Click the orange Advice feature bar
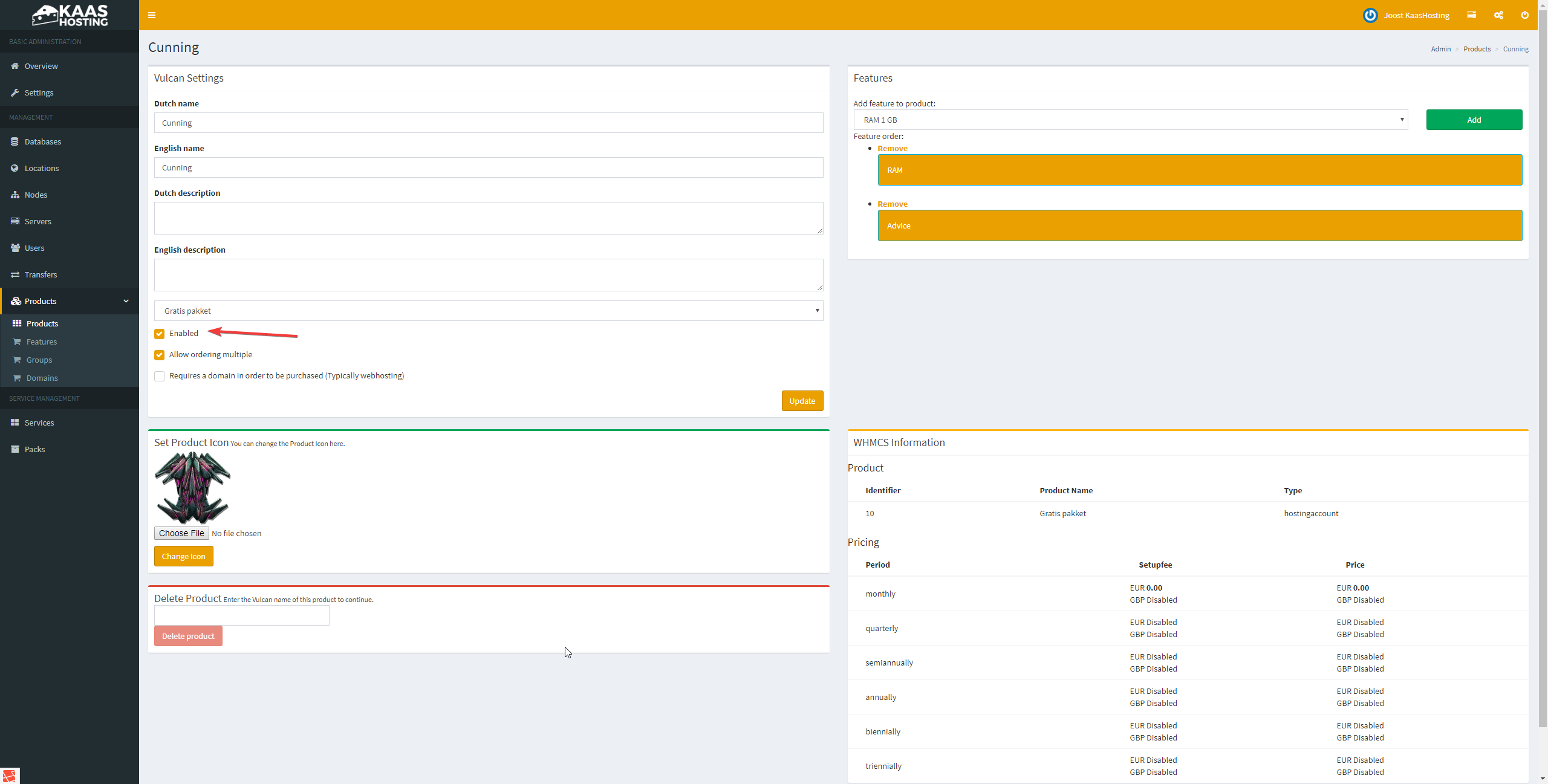The image size is (1548, 784). point(1199,225)
